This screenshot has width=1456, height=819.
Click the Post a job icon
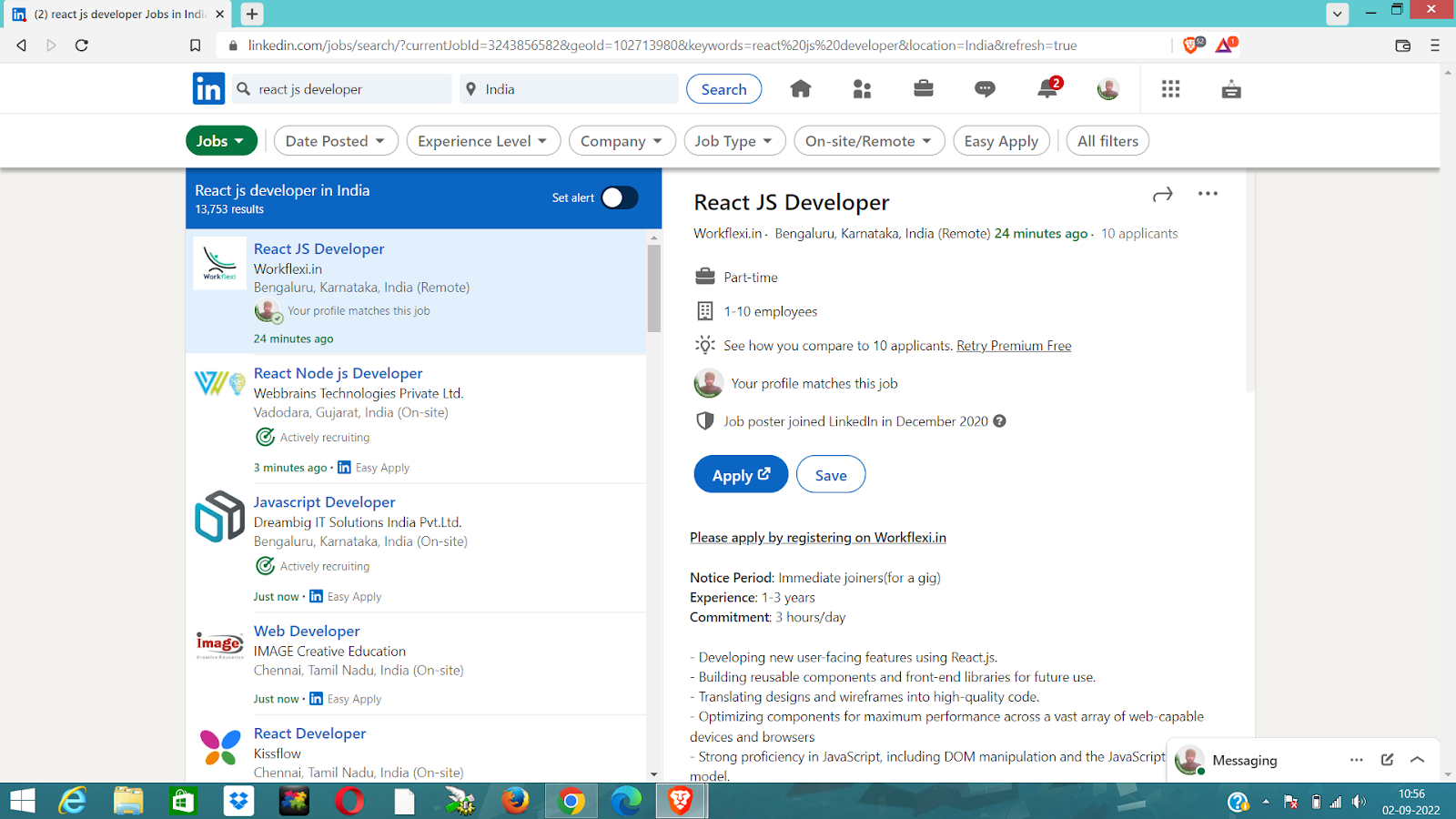click(1231, 89)
